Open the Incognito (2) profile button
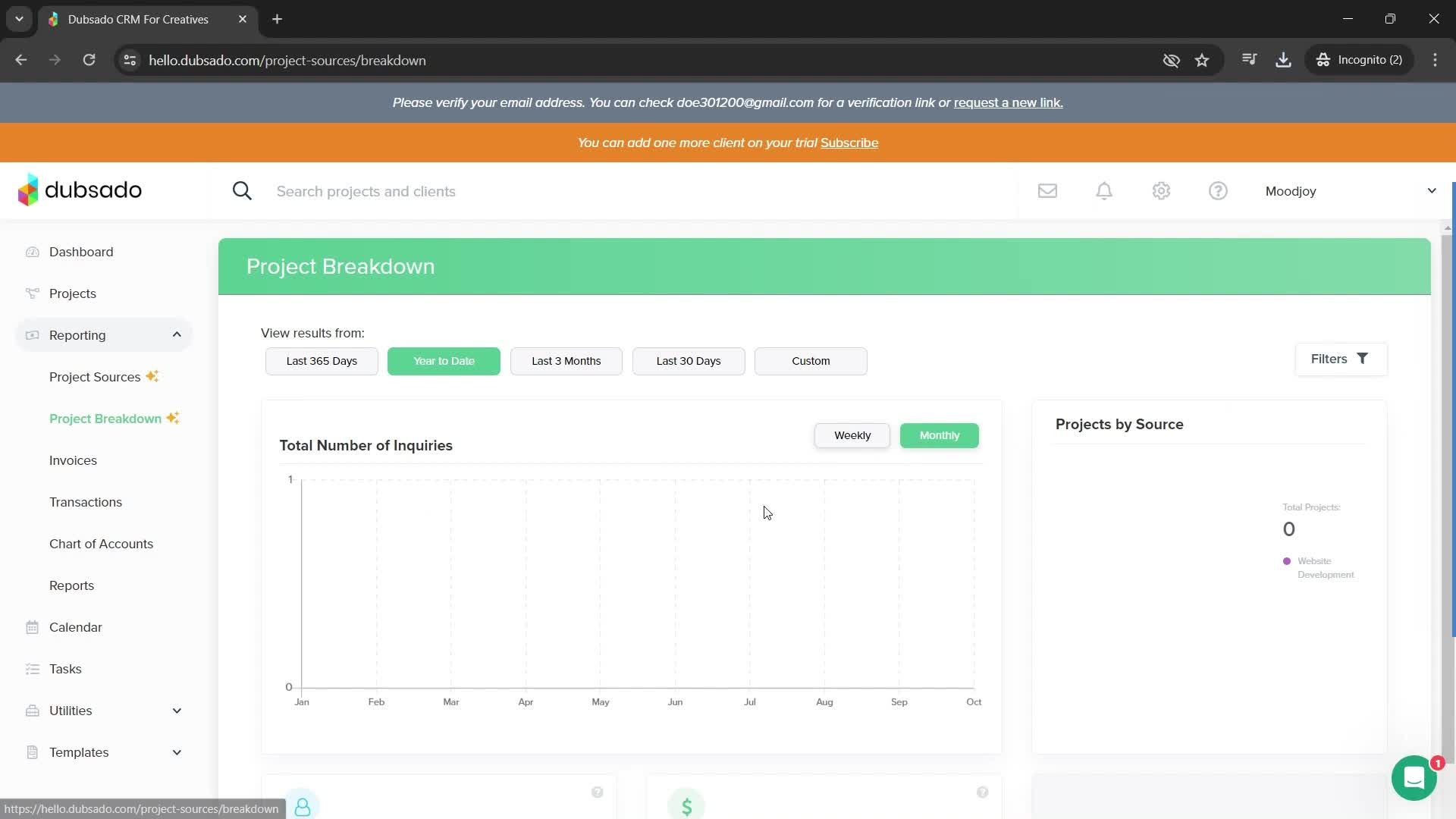This screenshot has height=819, width=1456. pos(1360,60)
